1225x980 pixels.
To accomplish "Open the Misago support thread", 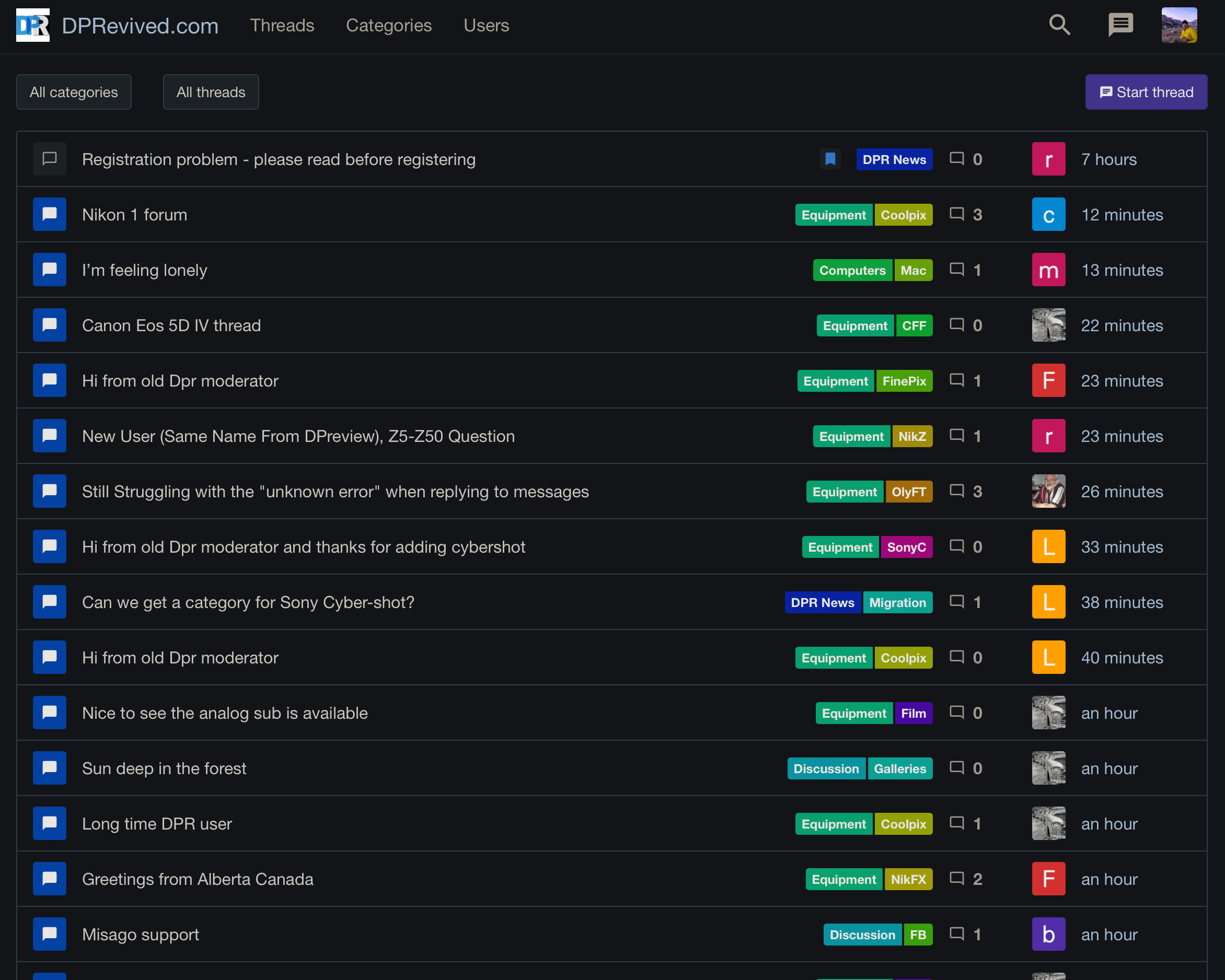I will (x=141, y=935).
